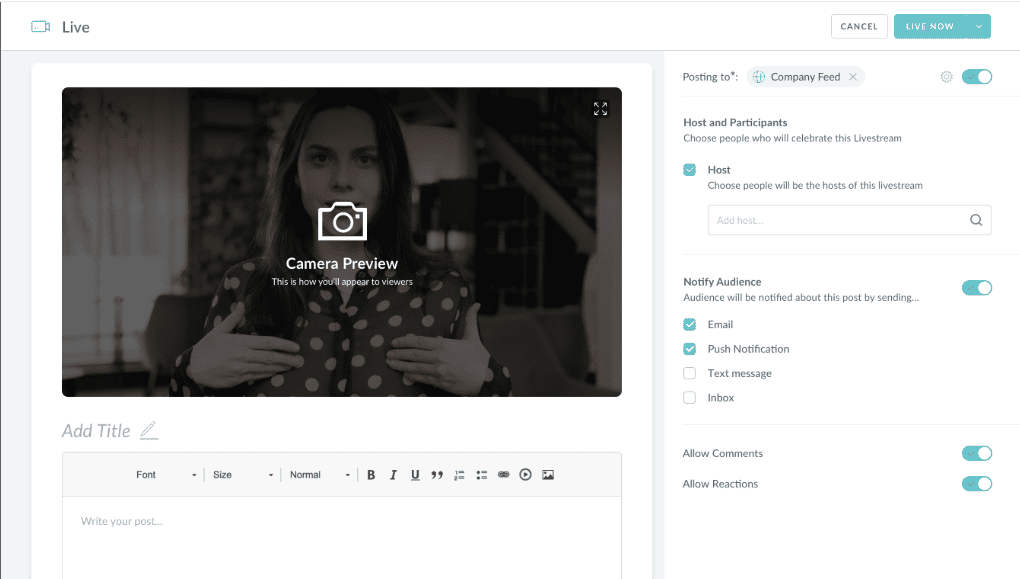1020x579 pixels.
Task: Disable the Allow Comments toggle
Action: click(976, 453)
